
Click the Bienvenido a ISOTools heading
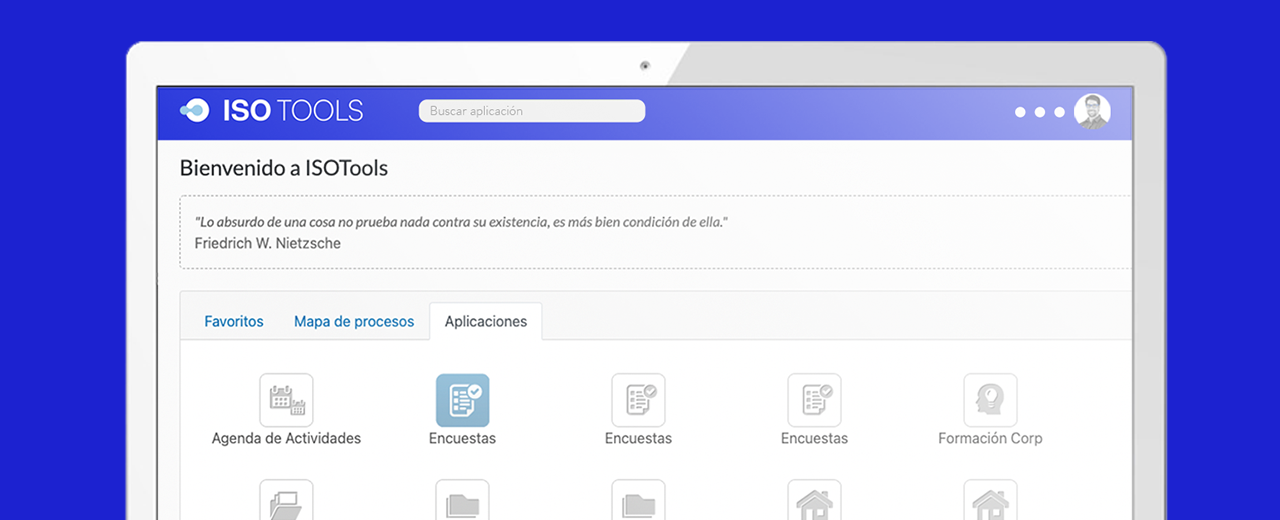[x=284, y=168]
